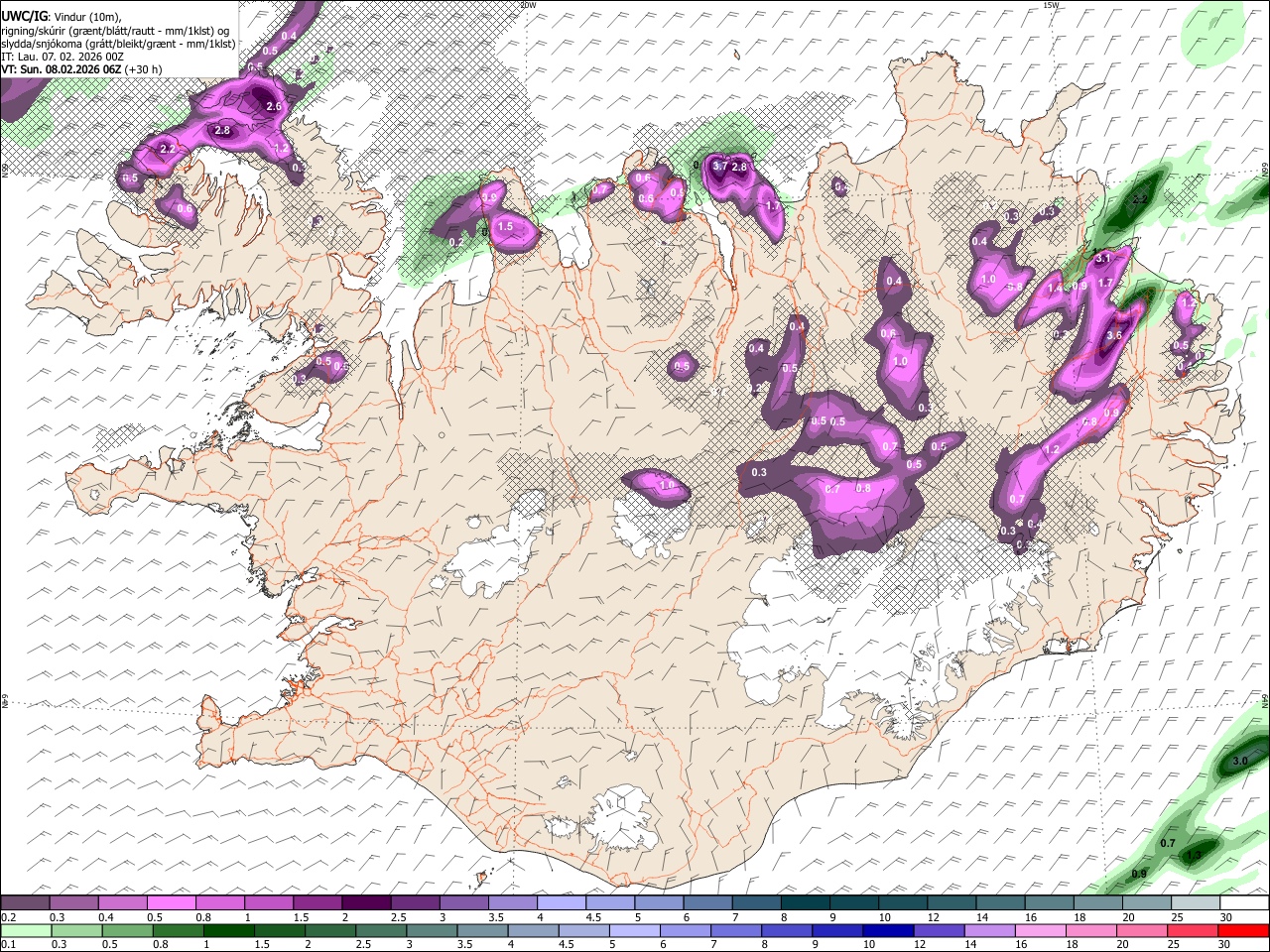Click the '3.1' precipitation value on the map
1270x952 pixels.
coord(1103,258)
